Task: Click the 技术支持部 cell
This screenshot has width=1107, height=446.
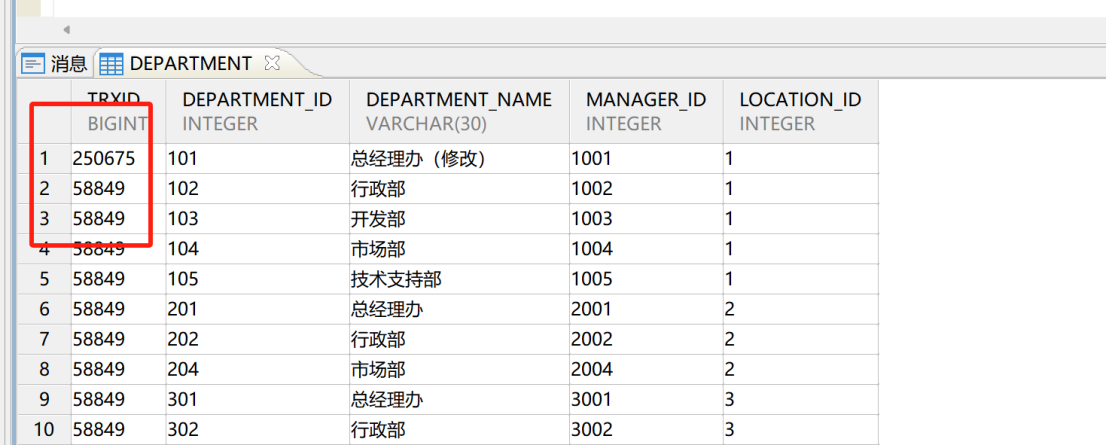Action: 396,279
